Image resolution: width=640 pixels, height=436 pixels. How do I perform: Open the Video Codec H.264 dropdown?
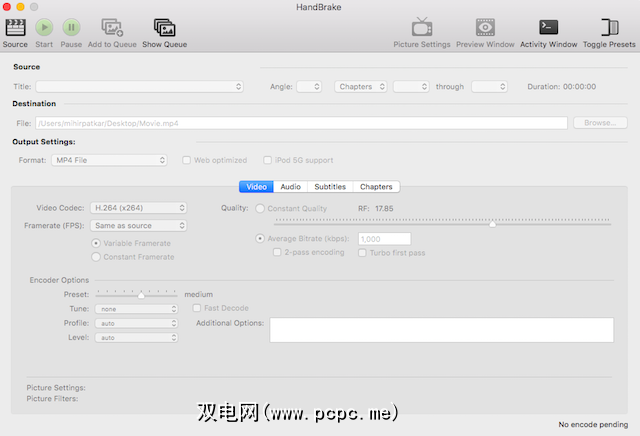tap(139, 208)
